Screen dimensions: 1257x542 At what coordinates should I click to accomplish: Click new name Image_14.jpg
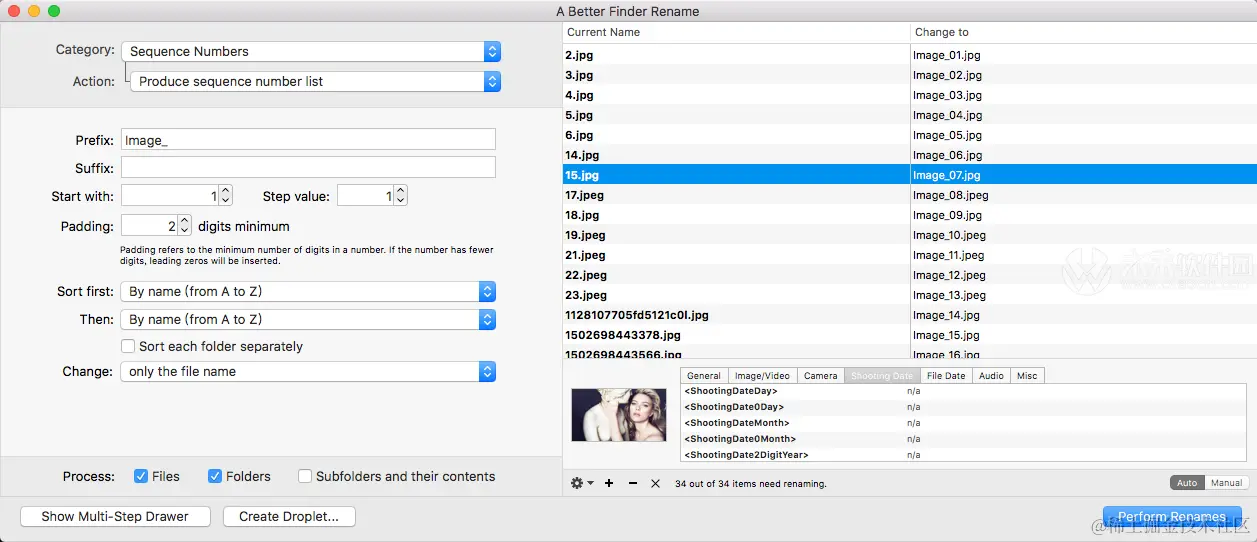point(947,315)
